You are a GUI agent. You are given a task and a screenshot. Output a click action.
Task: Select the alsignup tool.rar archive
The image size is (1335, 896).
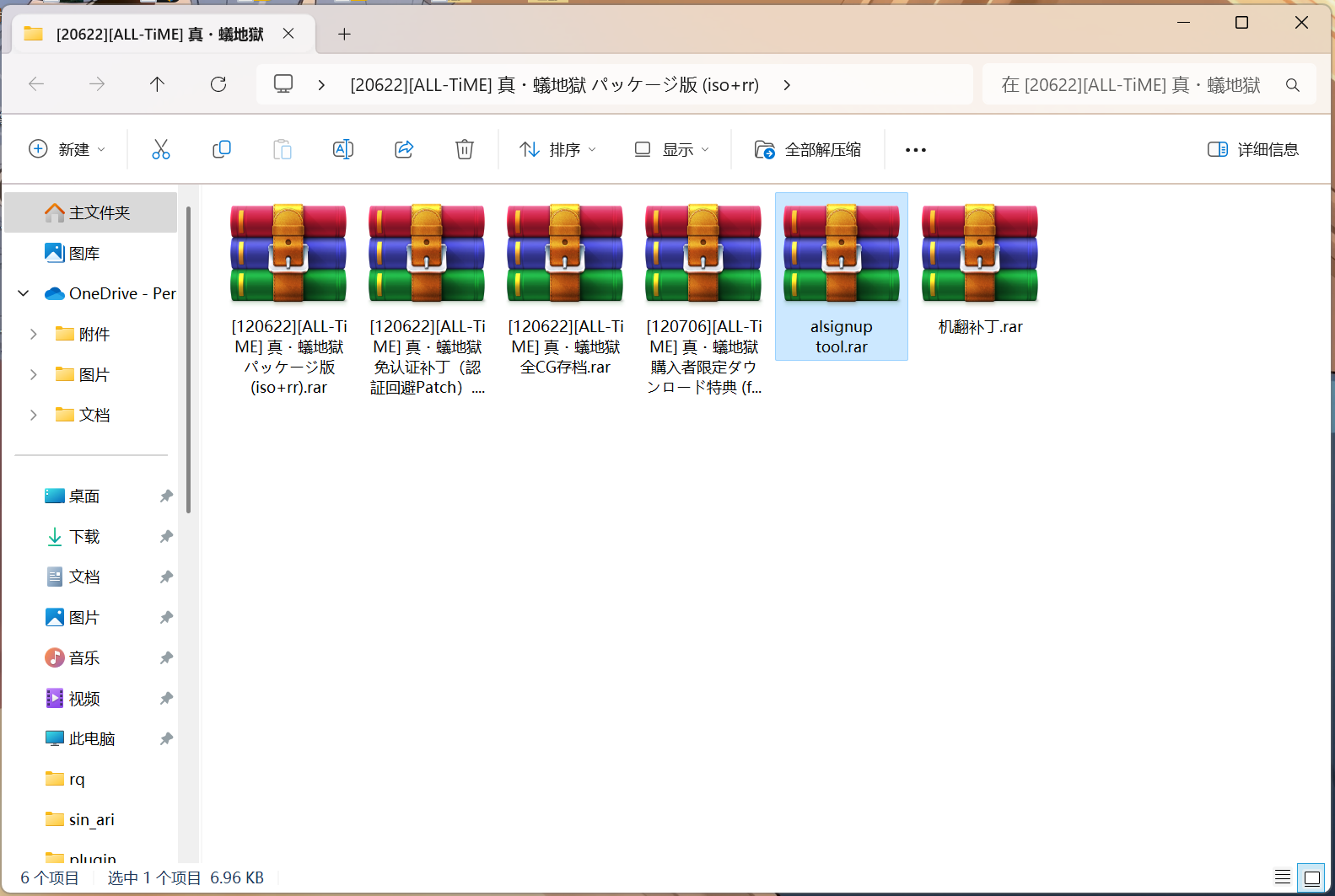coord(842,276)
